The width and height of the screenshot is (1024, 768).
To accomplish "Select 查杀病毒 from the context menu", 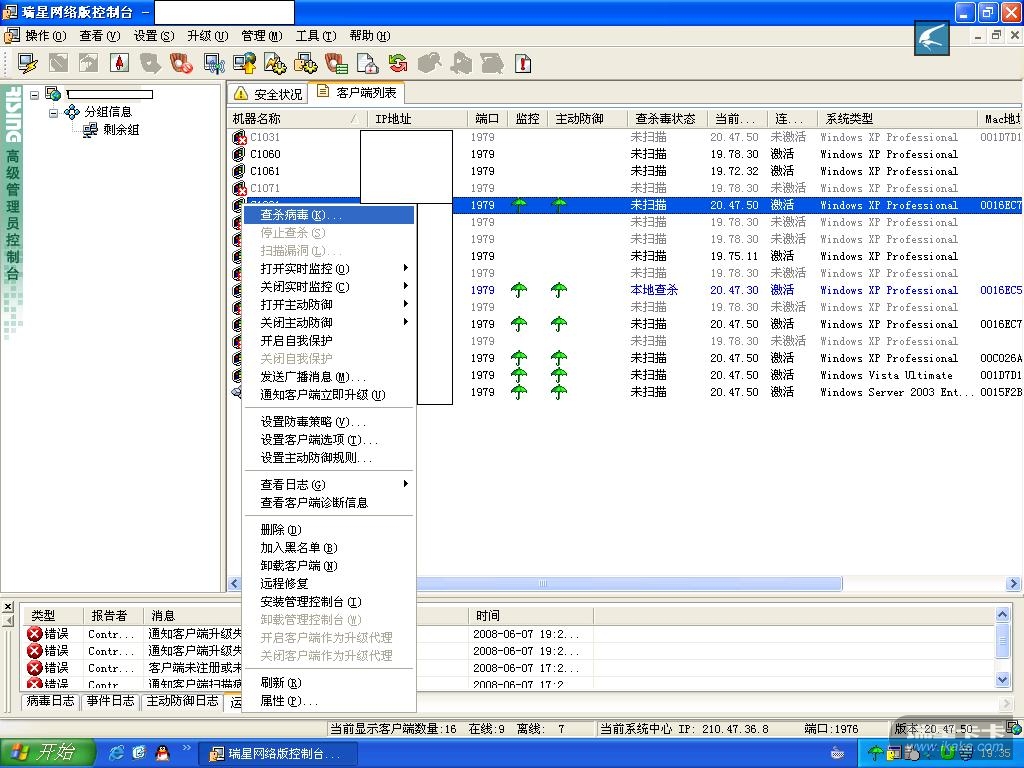I will pyautogui.click(x=300, y=215).
